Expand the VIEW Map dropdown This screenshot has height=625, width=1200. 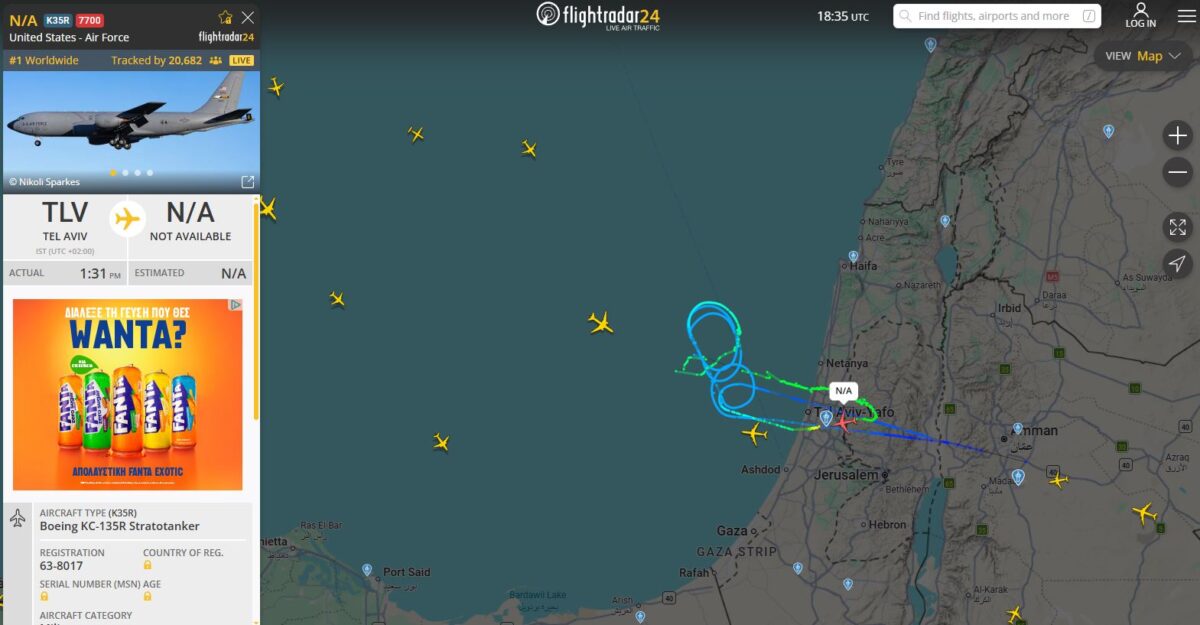[x=1143, y=56]
